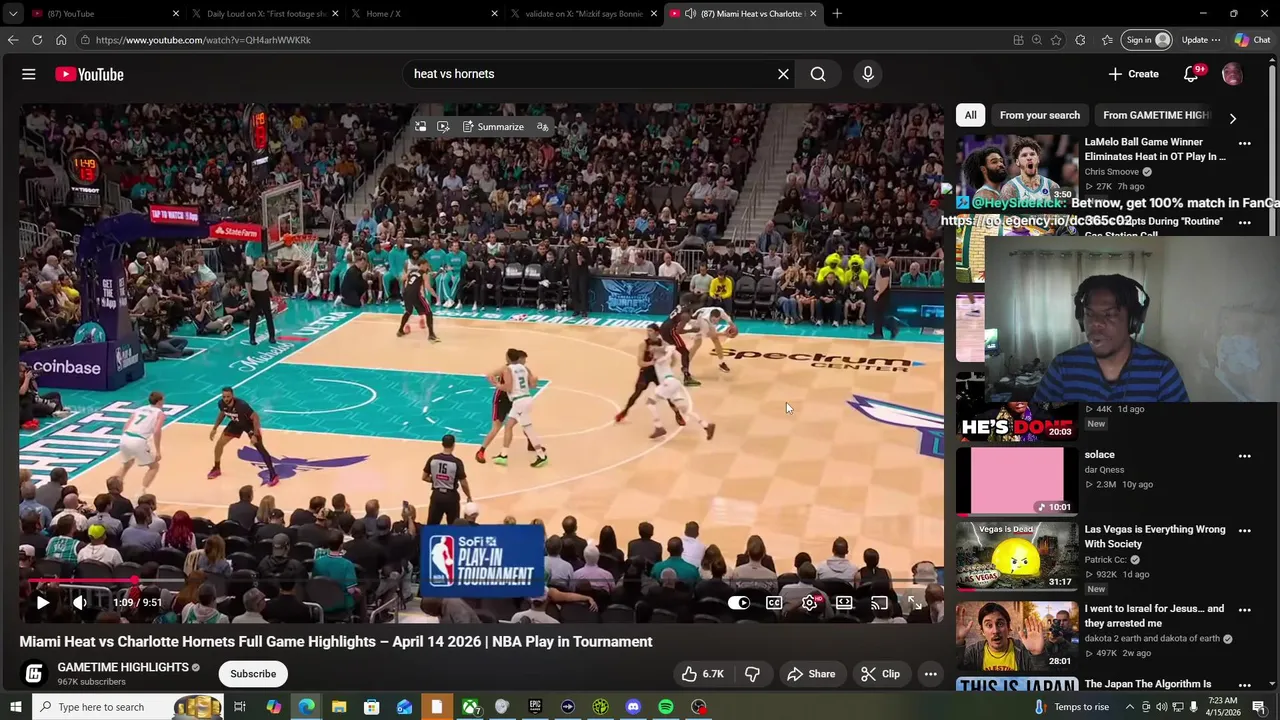Open LaMelo Ball Game Winner thumbnail
Image resolution: width=1280 pixels, height=720 pixels.
point(1017,168)
